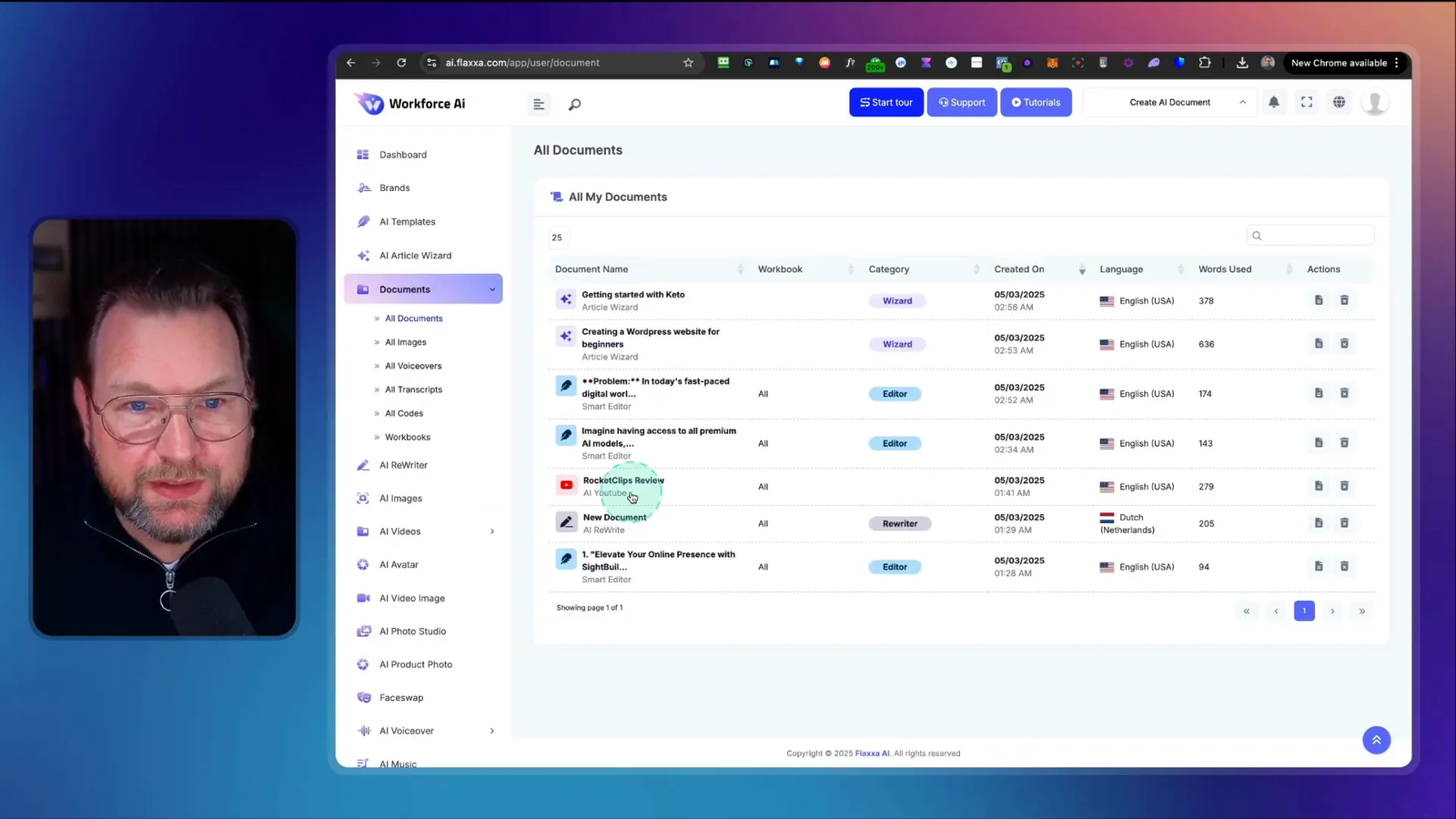The height and width of the screenshot is (819, 1456).
Task: Jump to last page arrow
Action: click(x=1362, y=611)
